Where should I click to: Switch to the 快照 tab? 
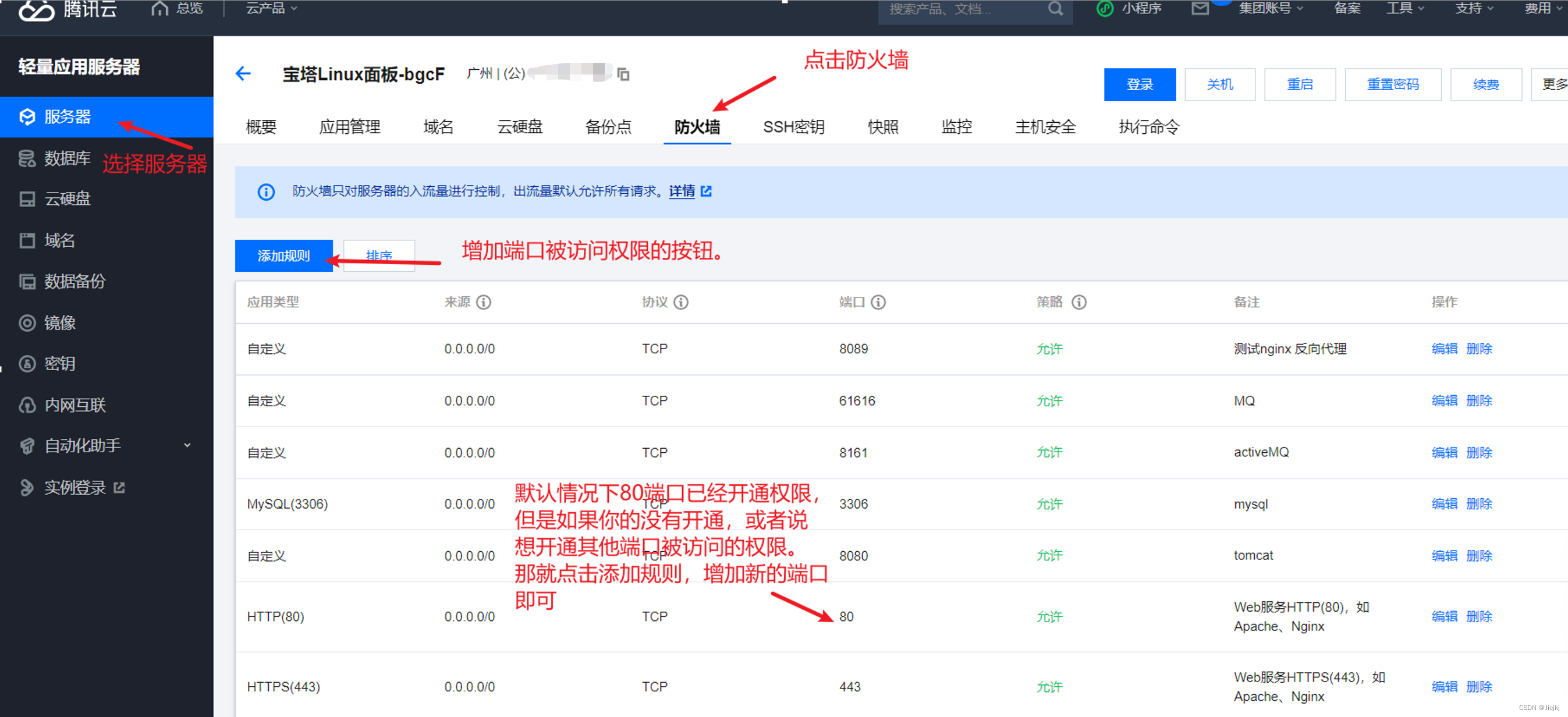tap(882, 127)
